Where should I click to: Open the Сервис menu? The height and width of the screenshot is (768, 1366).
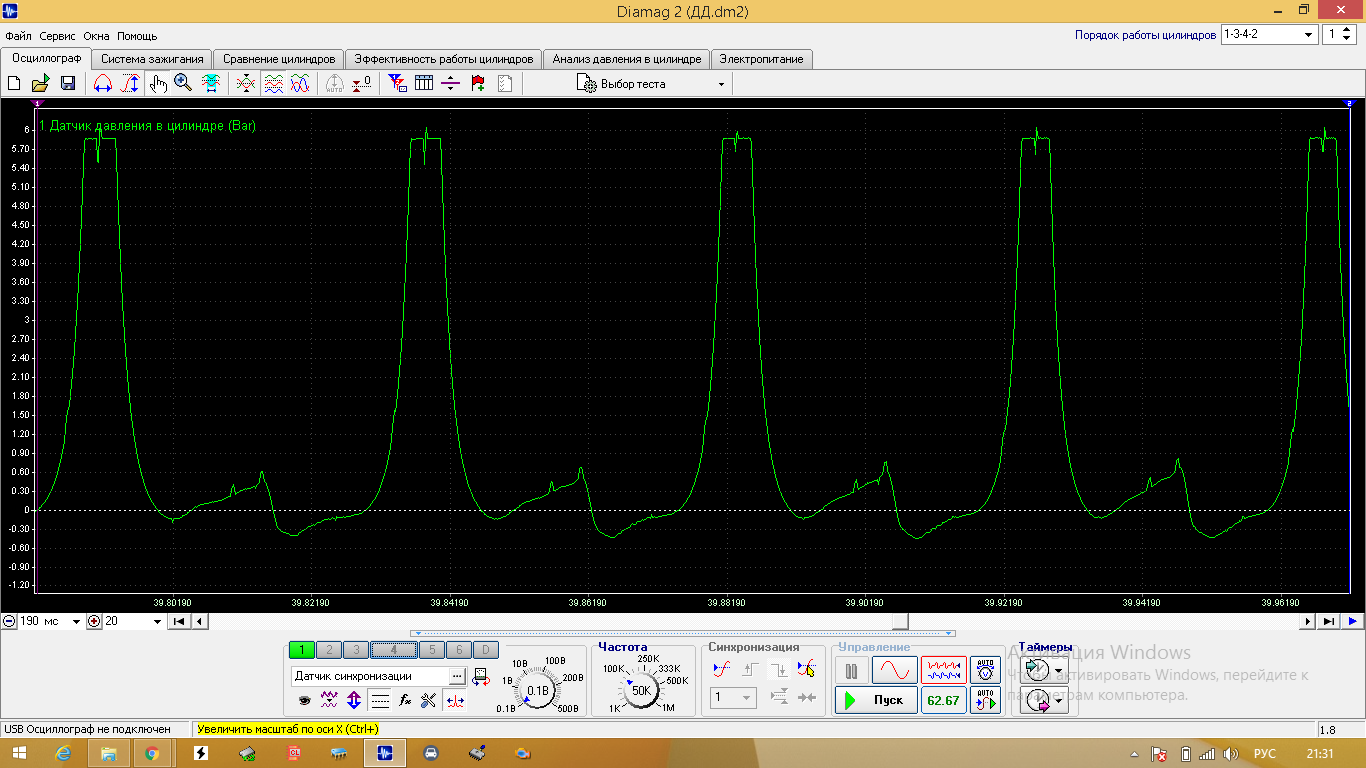point(57,36)
